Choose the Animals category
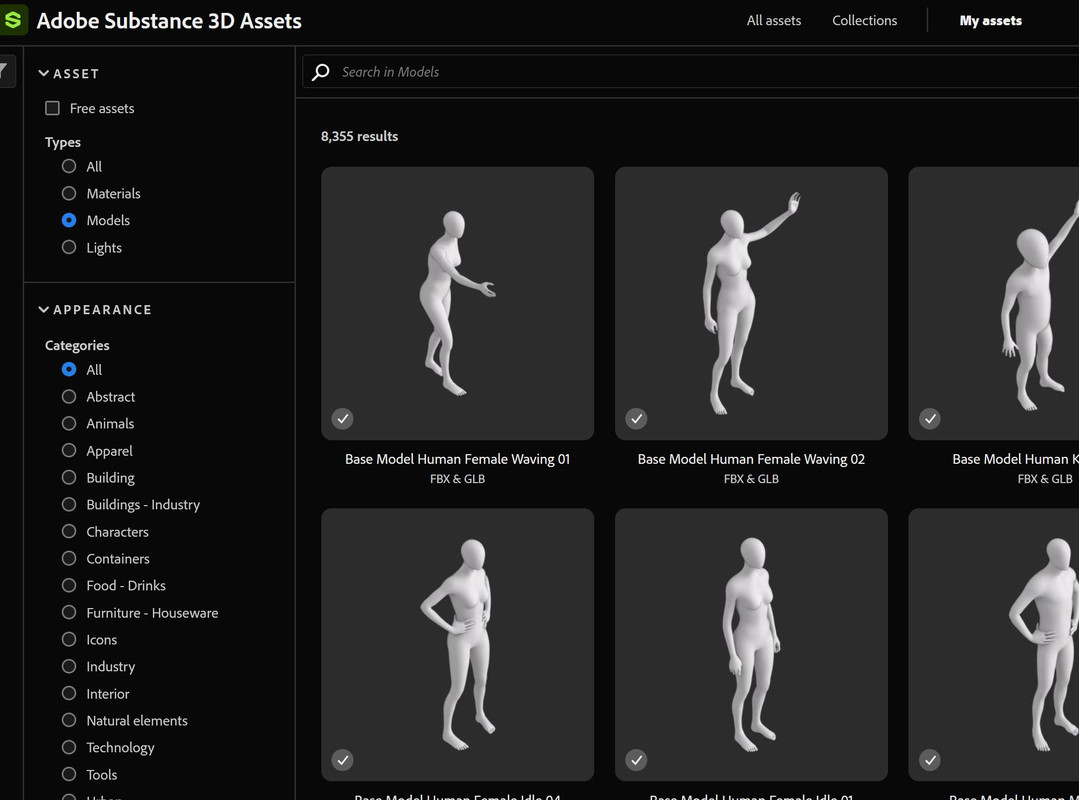1079x800 pixels. [x=69, y=423]
